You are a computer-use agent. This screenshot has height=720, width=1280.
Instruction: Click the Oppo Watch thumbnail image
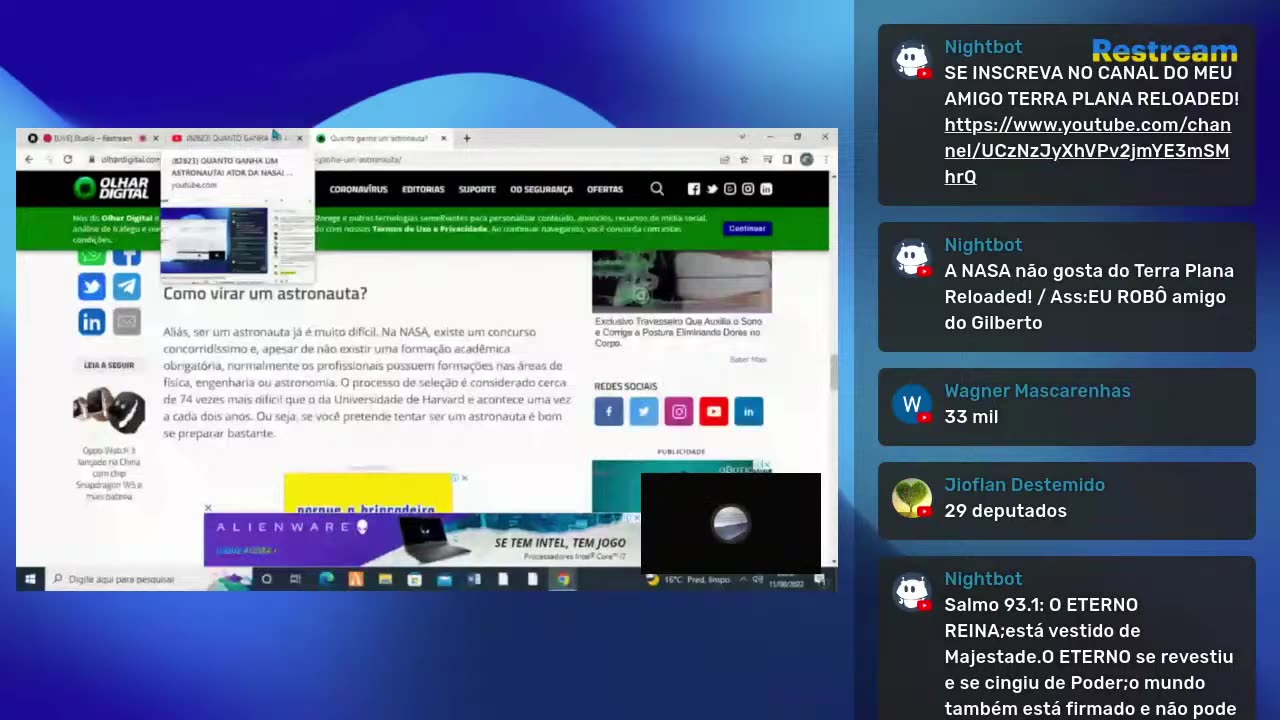pos(109,409)
